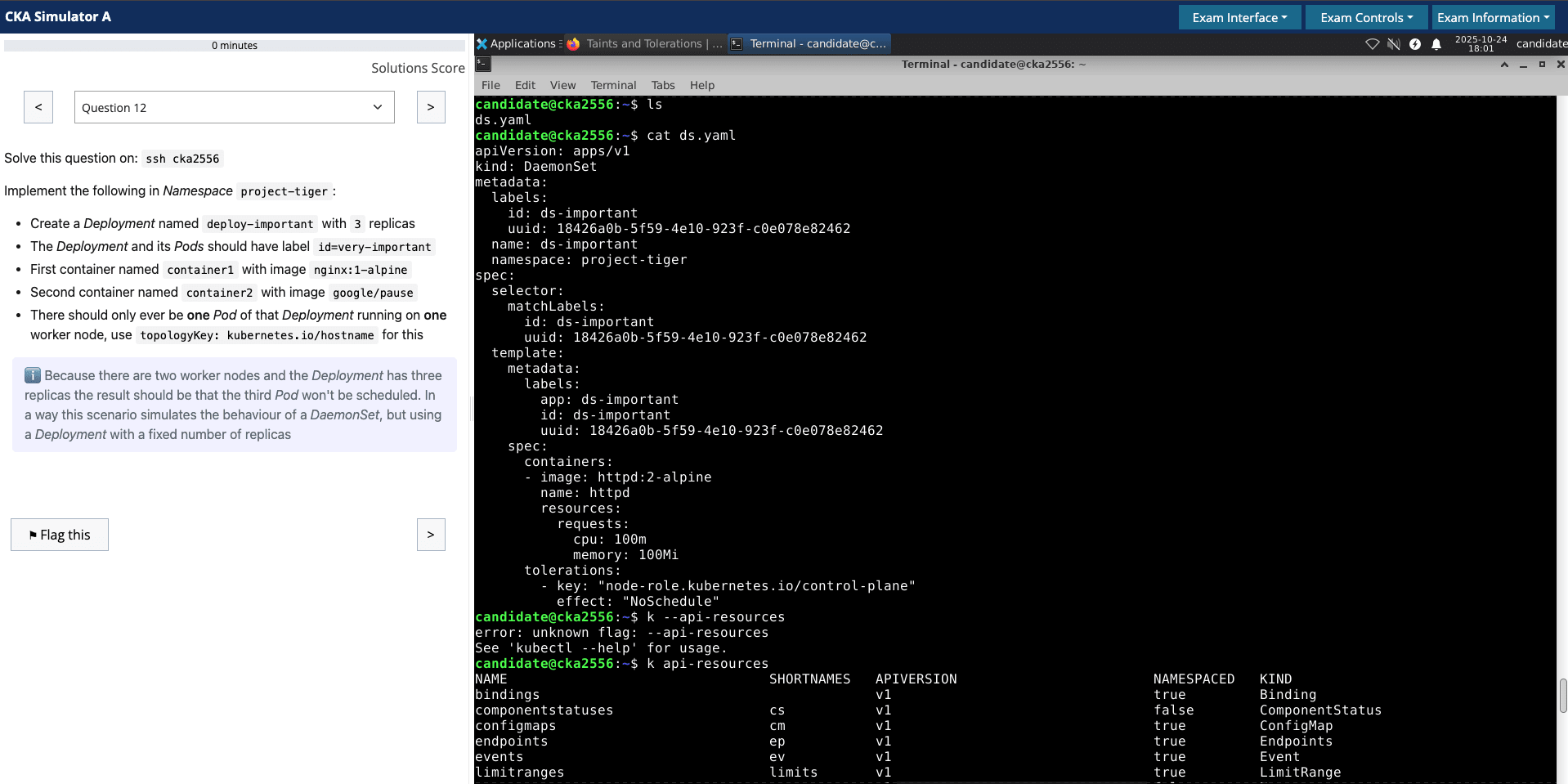Click the Solutions Score link
The image size is (1568, 784).
(418, 68)
